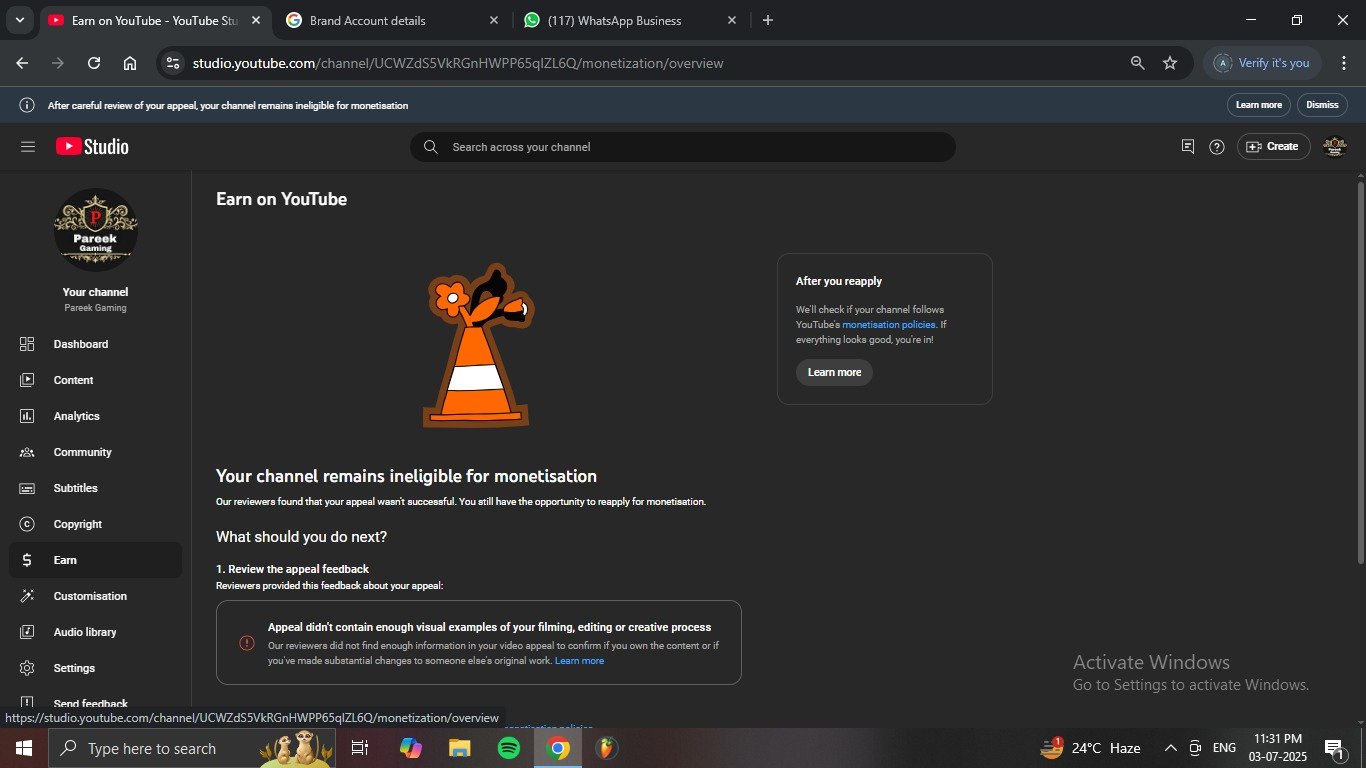Click the Windows taskbar search box
This screenshot has height=768, width=1366.
pyautogui.click(x=192, y=748)
